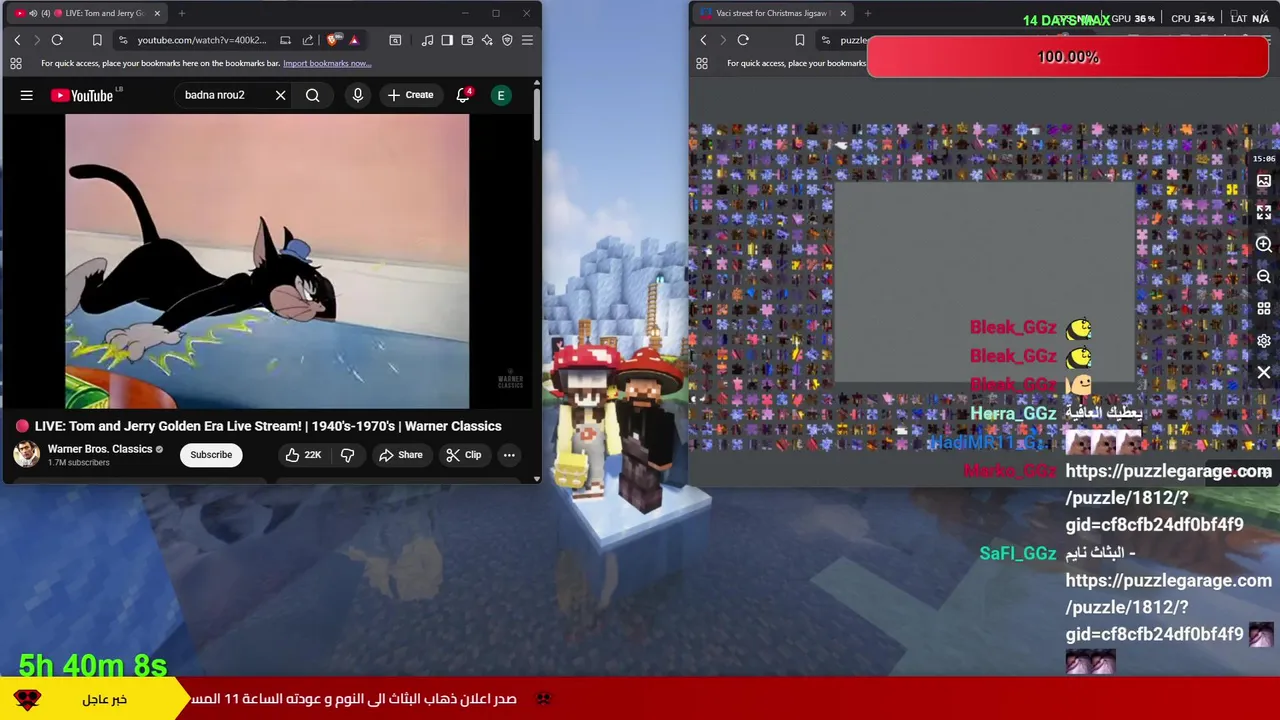Subscribe to Warner Bros. Classics

point(211,455)
